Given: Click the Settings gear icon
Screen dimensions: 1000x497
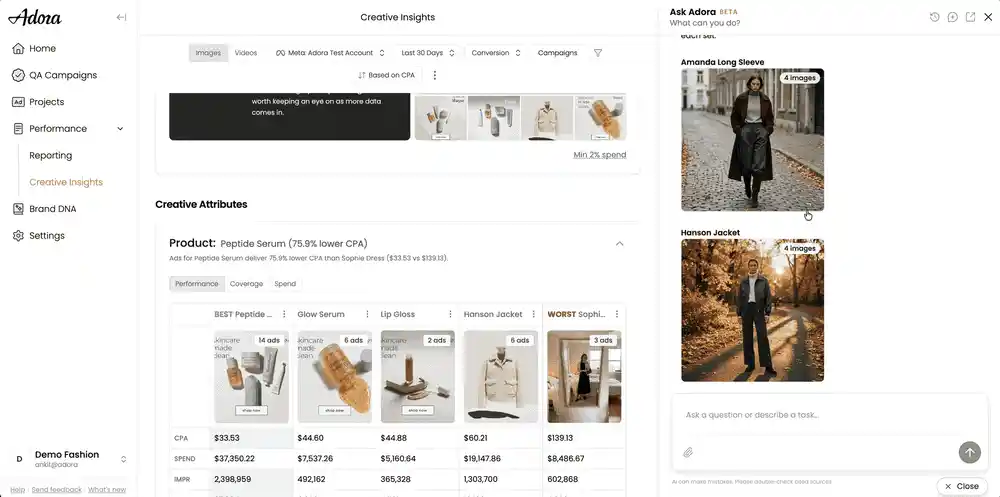Looking at the screenshot, I should pos(18,236).
